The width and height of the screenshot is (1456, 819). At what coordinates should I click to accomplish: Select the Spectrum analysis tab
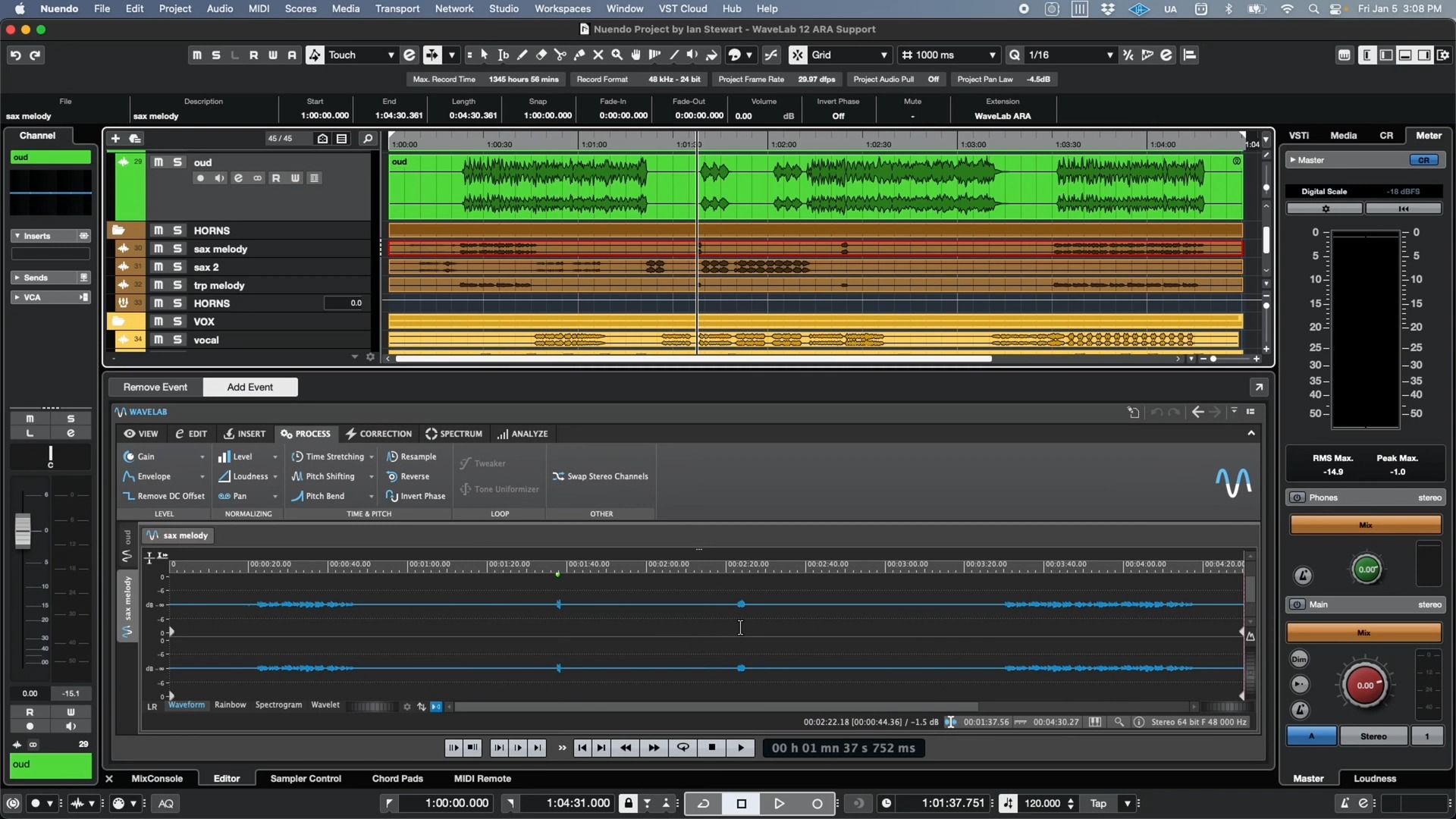pyautogui.click(x=454, y=433)
